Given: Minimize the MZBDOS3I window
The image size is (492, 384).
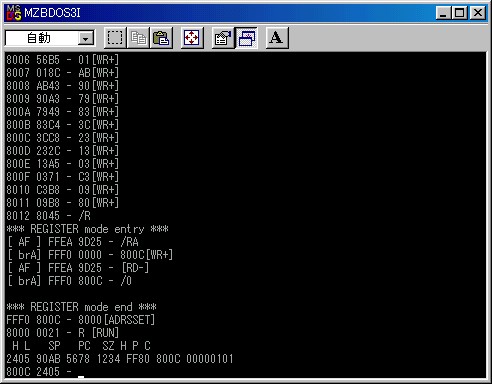Looking at the screenshot, I should click(443, 13).
